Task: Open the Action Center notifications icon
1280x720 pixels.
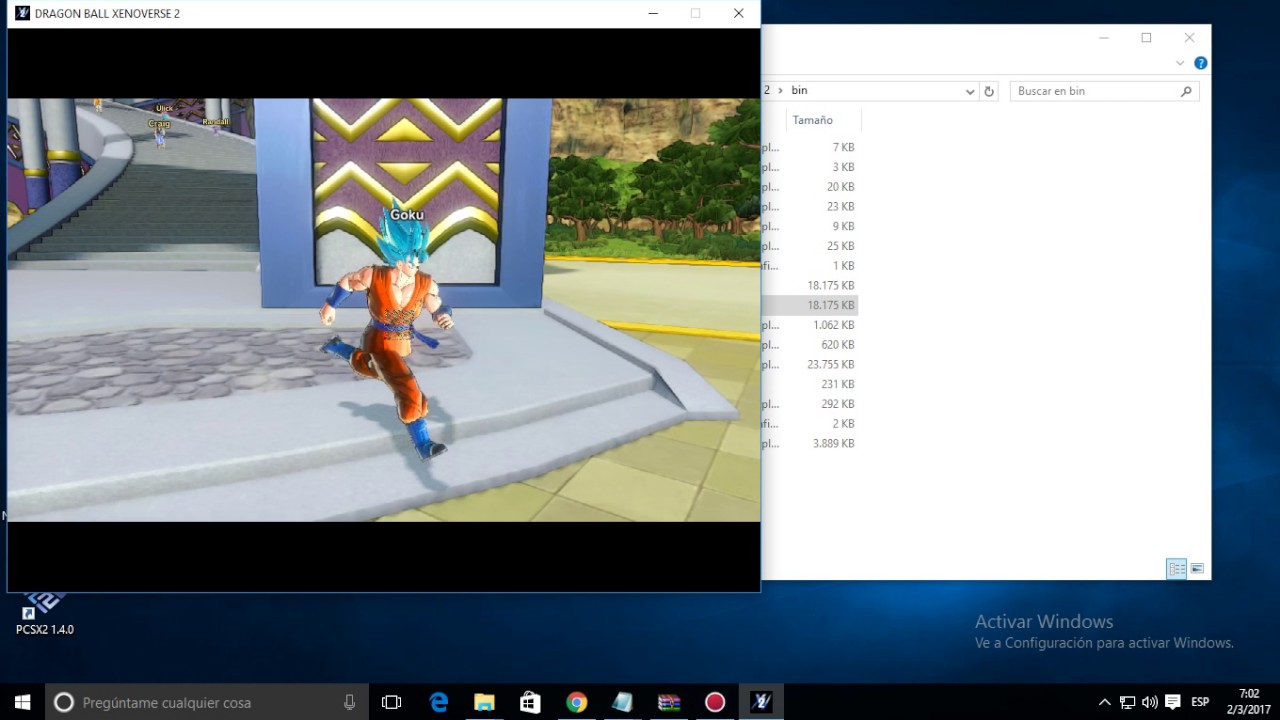Action: (1173, 702)
